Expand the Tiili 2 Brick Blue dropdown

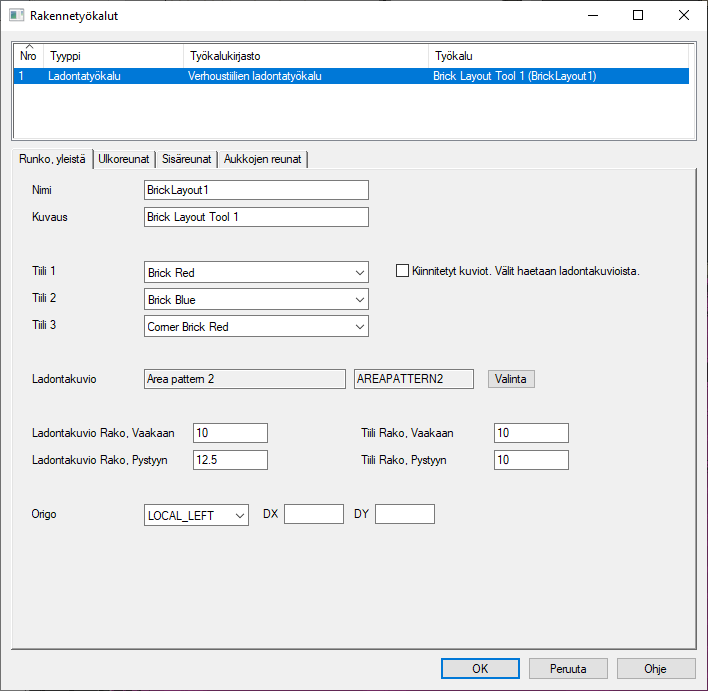pyautogui.click(x=256, y=299)
